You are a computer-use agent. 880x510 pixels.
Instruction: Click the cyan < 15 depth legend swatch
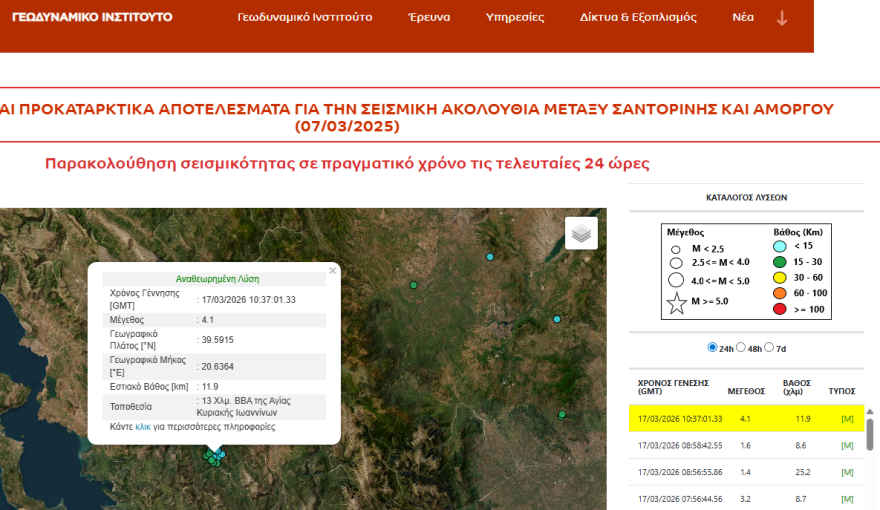(780, 246)
